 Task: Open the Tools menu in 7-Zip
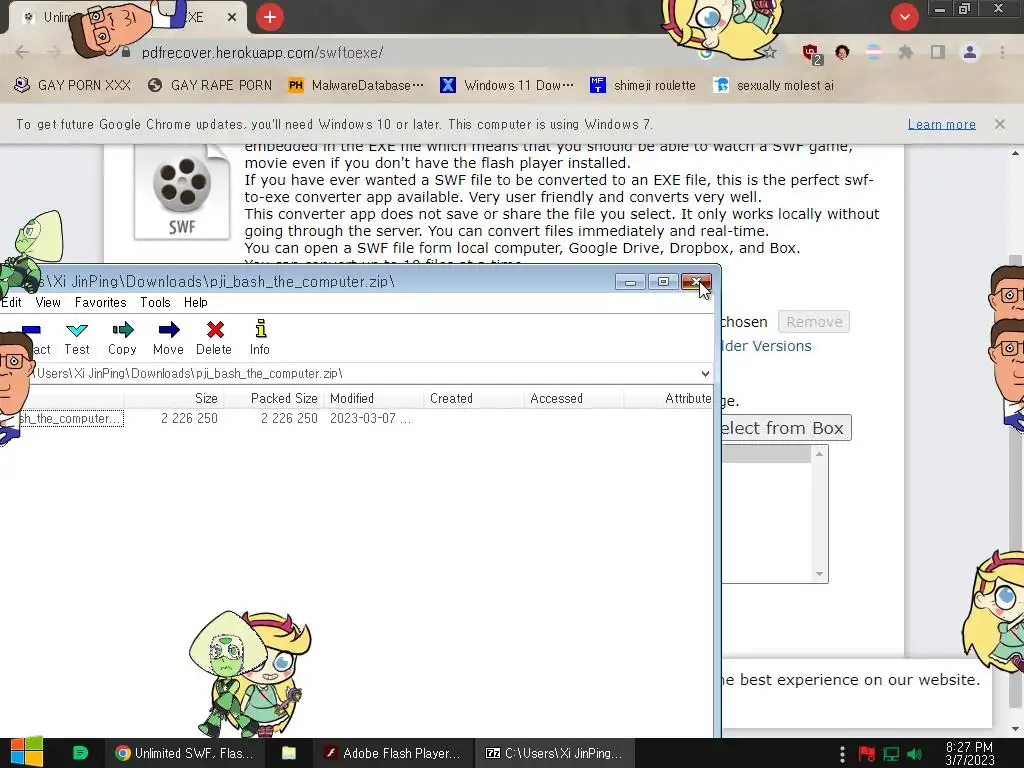pos(155,302)
